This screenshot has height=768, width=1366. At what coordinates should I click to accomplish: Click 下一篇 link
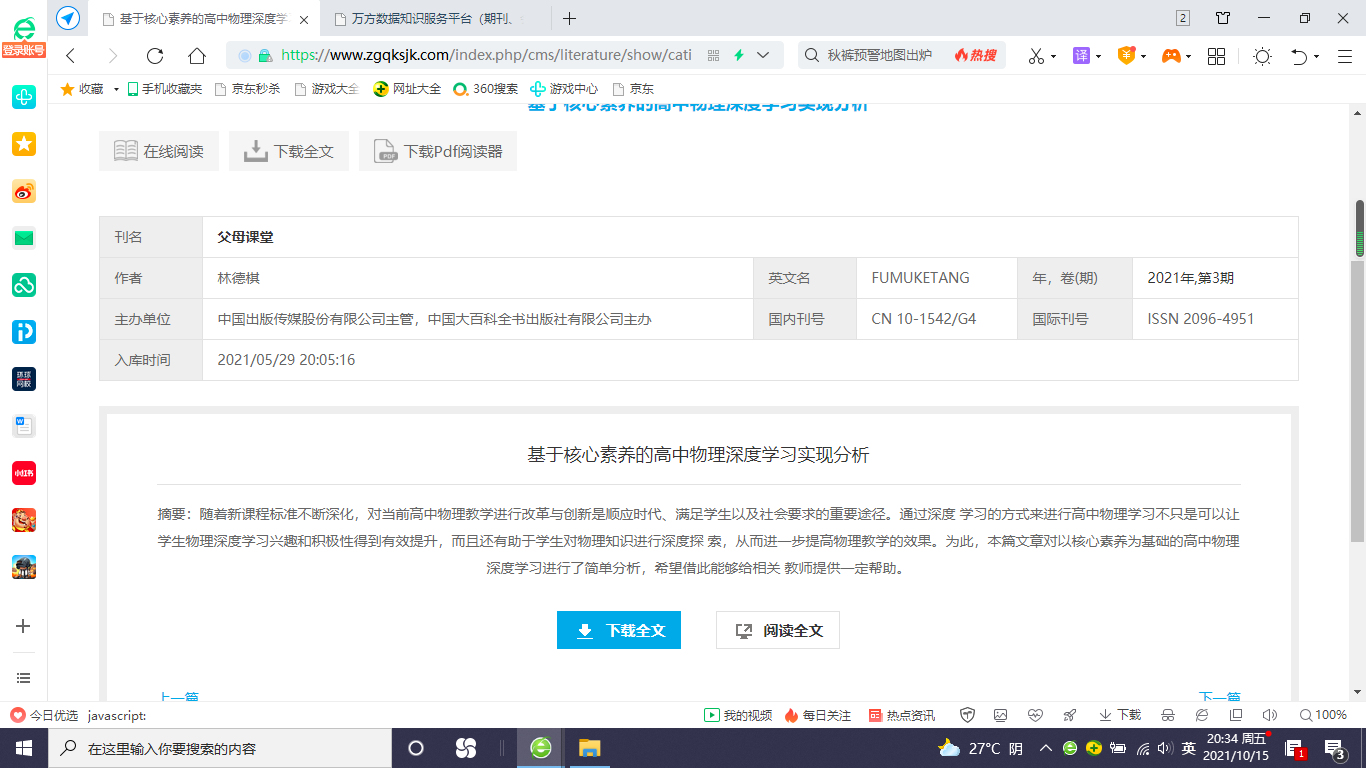coord(1219,697)
